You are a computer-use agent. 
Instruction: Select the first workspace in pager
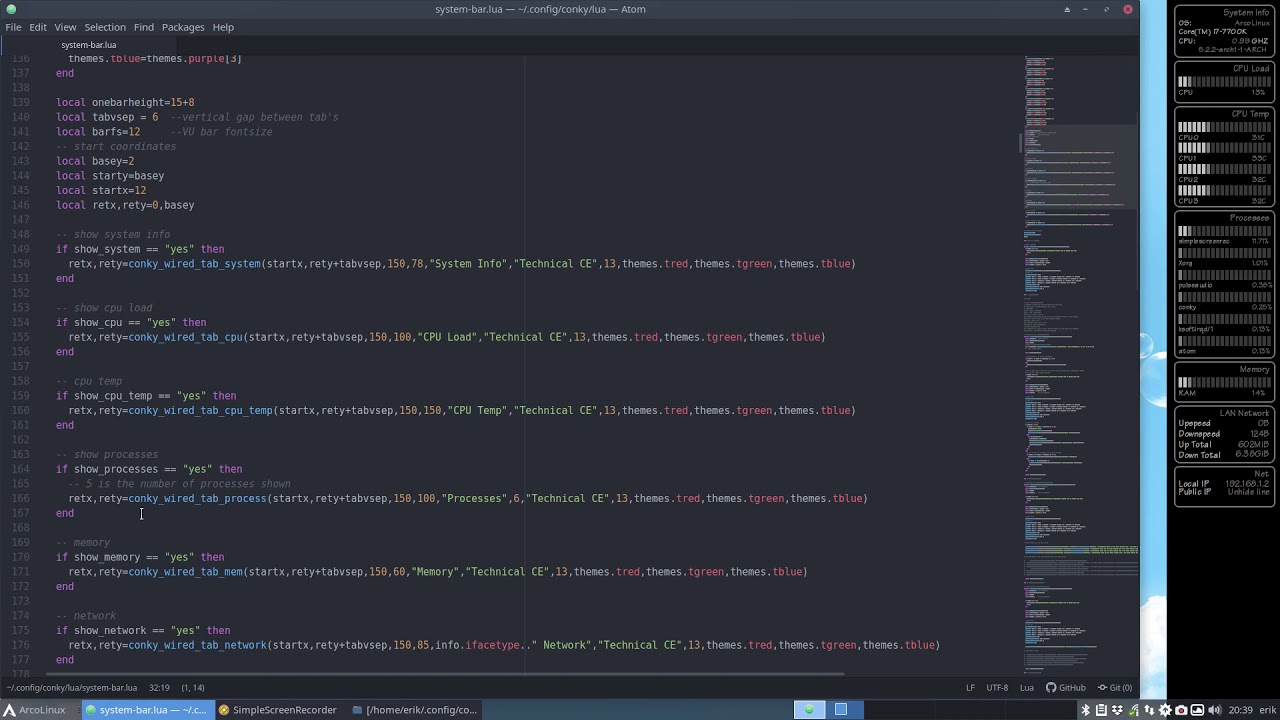pyautogui.click(x=809, y=710)
